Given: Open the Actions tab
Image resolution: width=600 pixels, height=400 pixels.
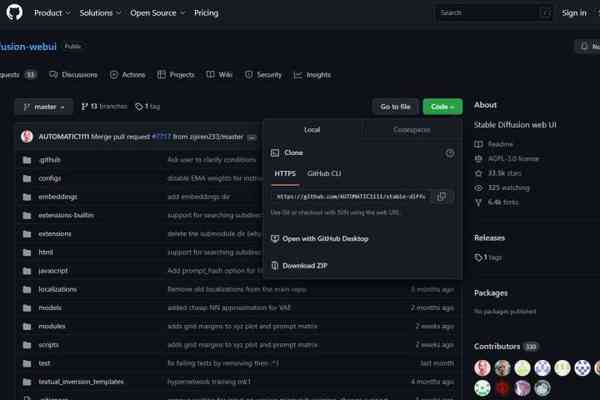Looking at the screenshot, I should coord(128,74).
